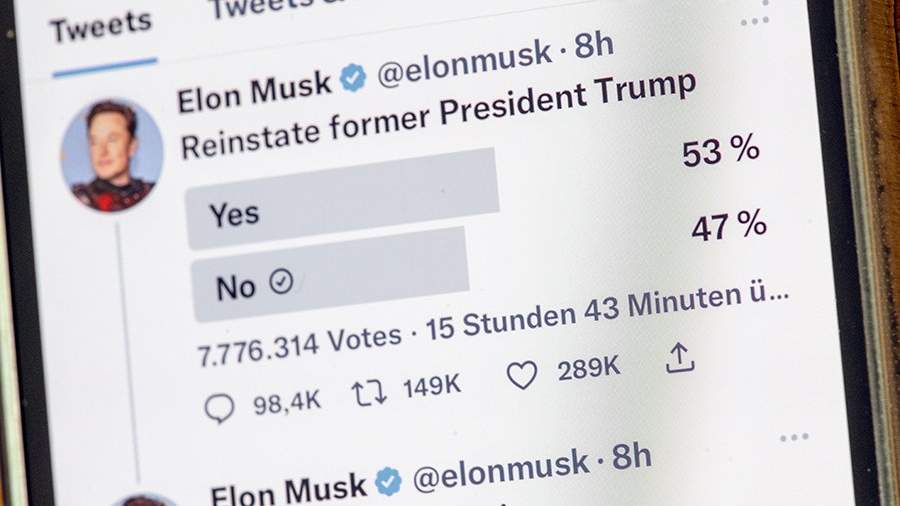Click the verified badge on the first tweet

coord(352,78)
